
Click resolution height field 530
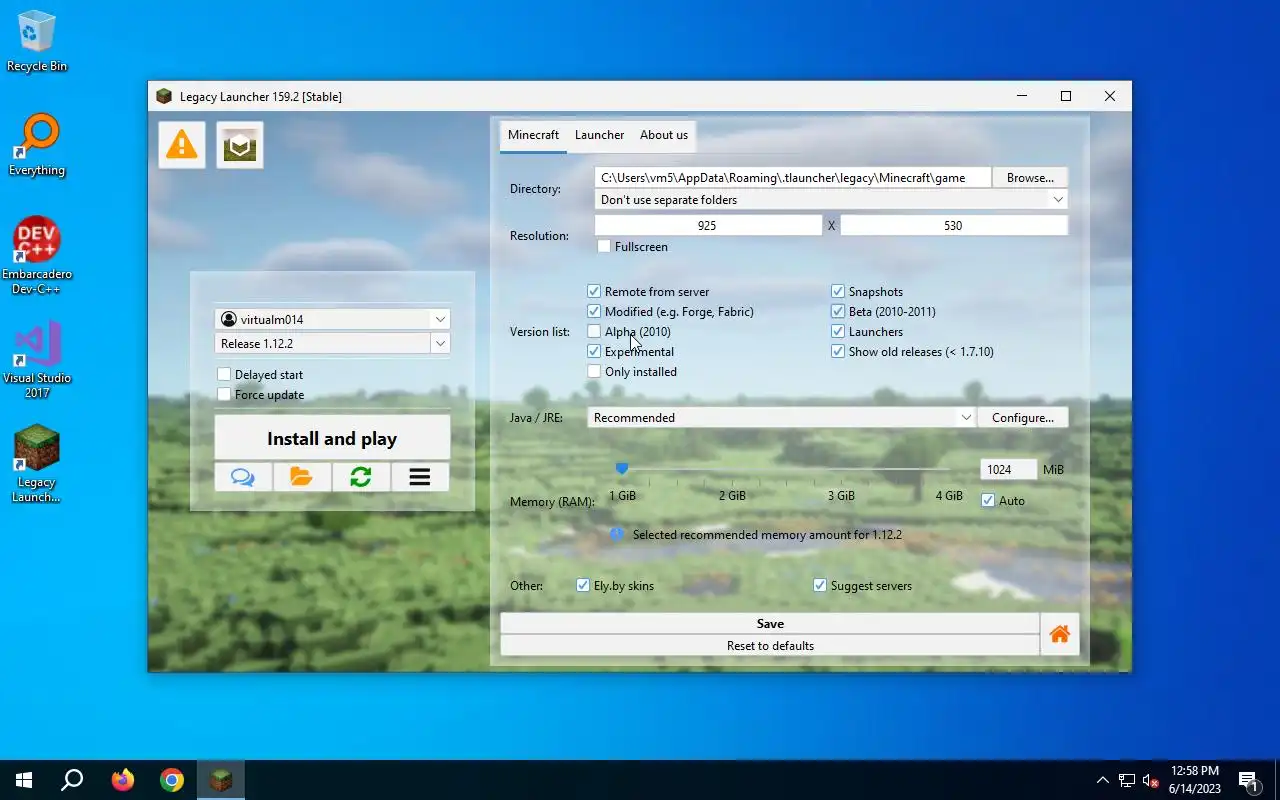point(954,225)
